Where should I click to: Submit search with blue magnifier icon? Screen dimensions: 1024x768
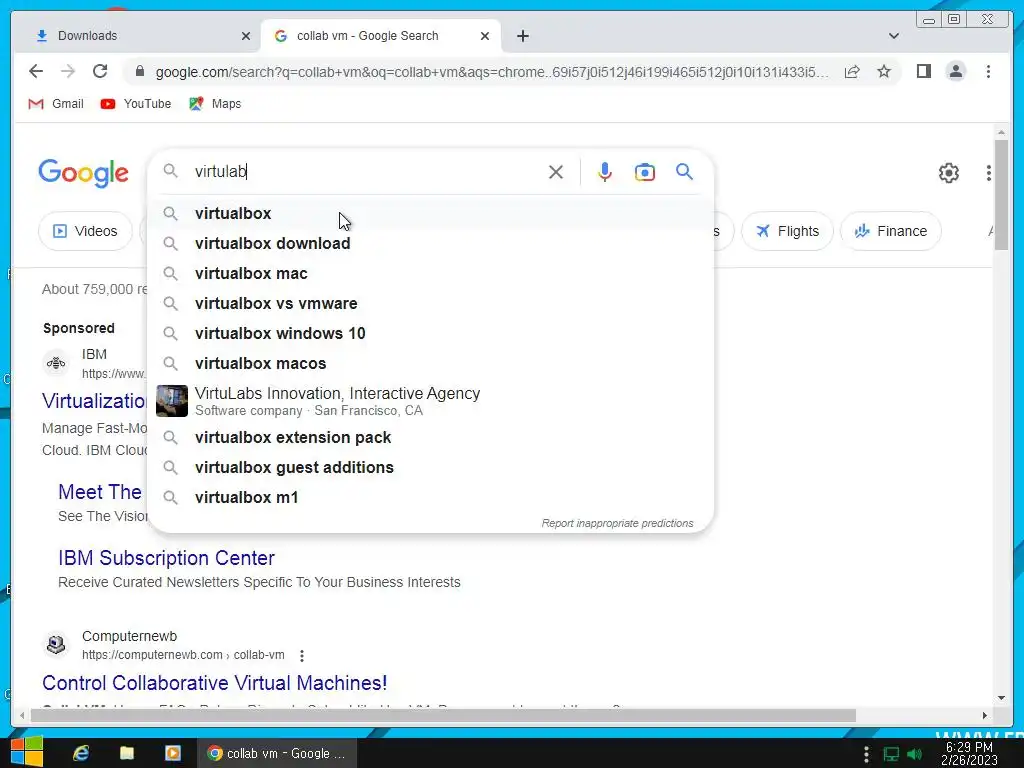pyautogui.click(x=684, y=172)
